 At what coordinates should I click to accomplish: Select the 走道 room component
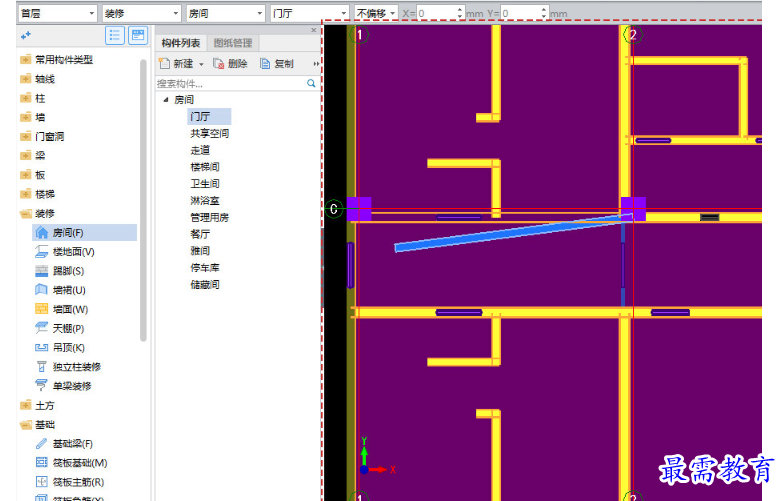pos(200,150)
